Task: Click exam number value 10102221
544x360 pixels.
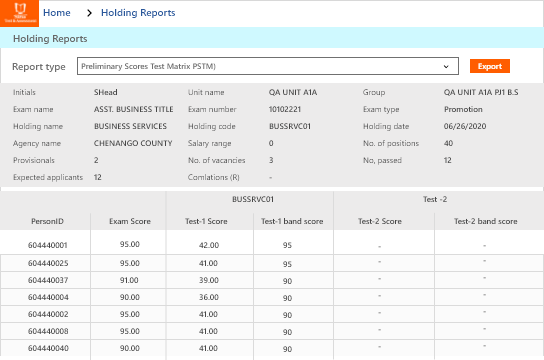Action: (285, 109)
